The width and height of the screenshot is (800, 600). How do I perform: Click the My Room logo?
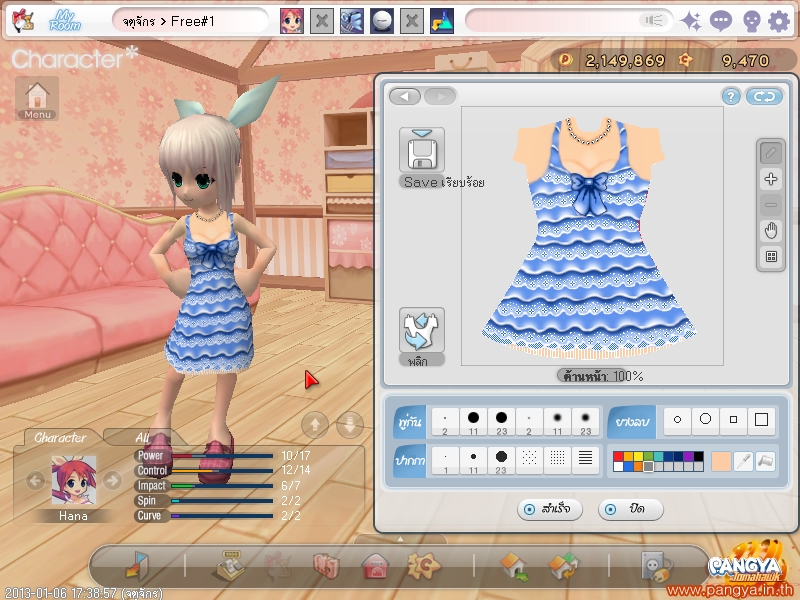coord(65,21)
